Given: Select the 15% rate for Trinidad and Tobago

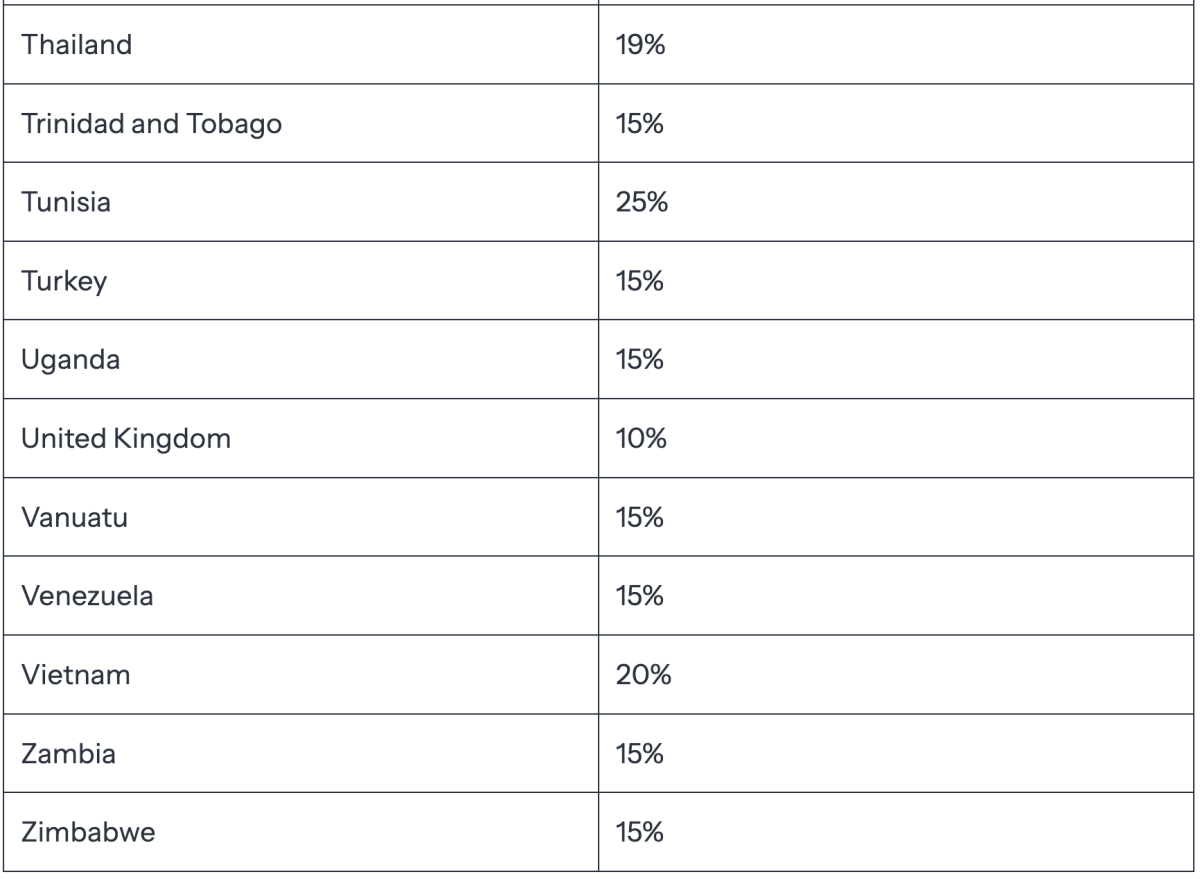Looking at the screenshot, I should [x=640, y=124].
